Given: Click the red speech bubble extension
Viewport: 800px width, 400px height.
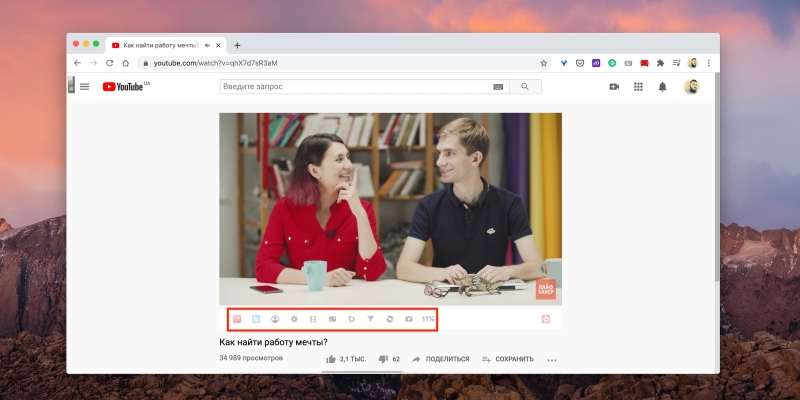Looking at the screenshot, I should point(644,63).
